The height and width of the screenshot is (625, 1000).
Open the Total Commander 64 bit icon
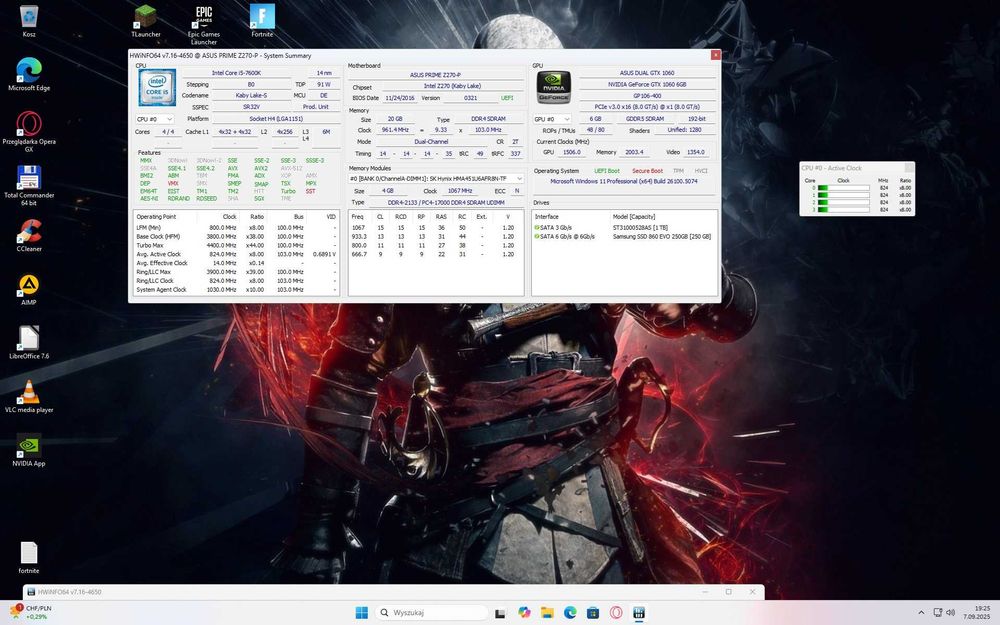29,185
